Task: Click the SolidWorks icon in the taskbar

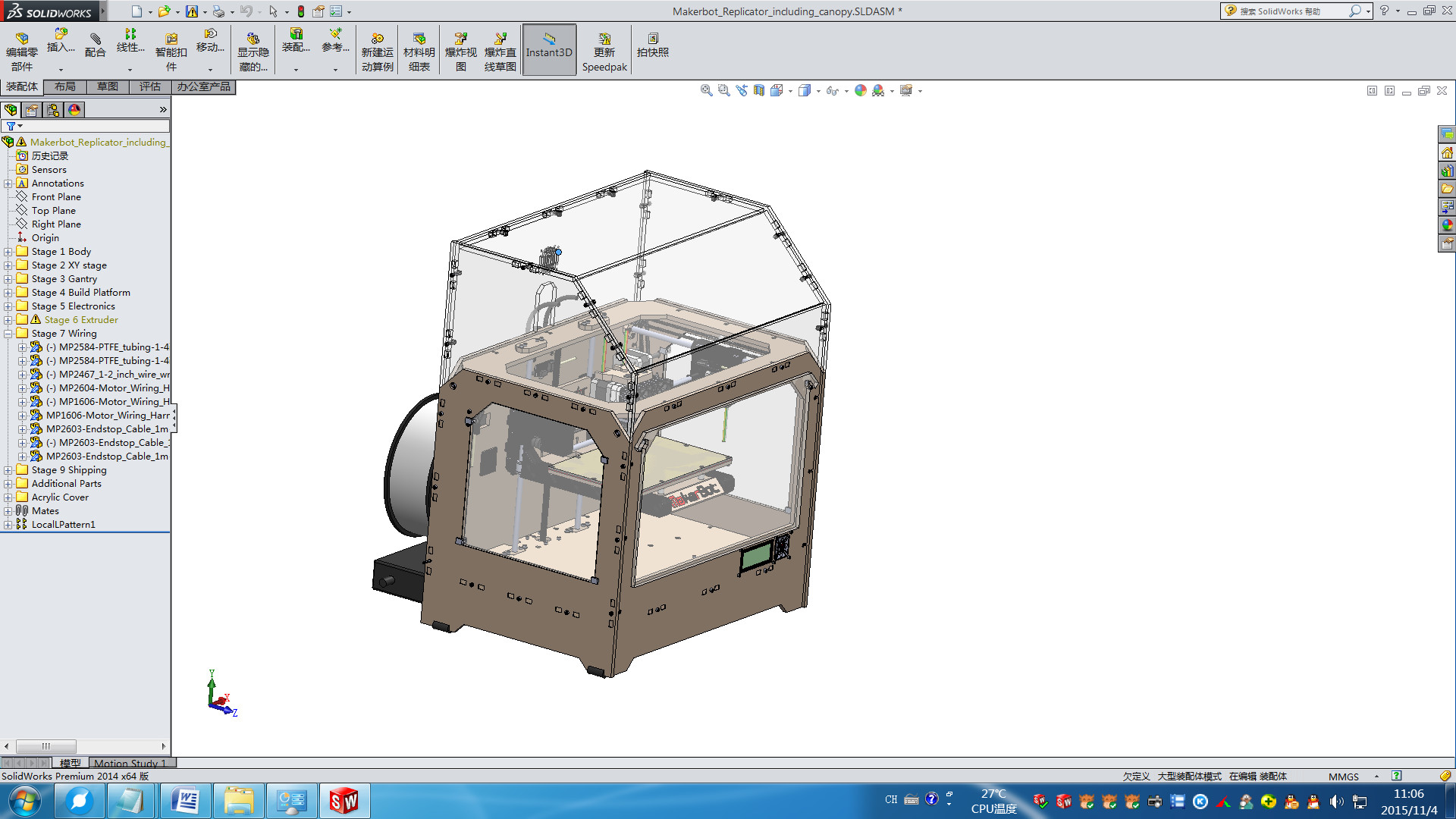Action: click(x=345, y=800)
